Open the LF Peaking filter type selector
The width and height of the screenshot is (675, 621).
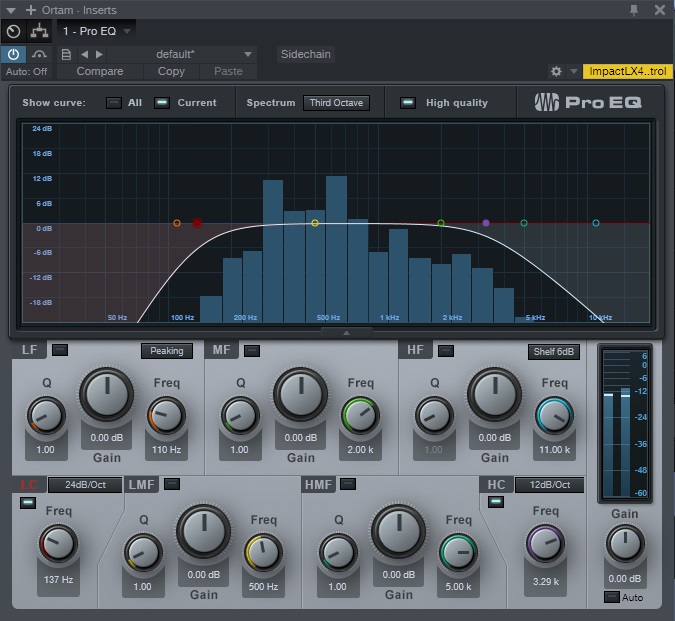click(167, 351)
